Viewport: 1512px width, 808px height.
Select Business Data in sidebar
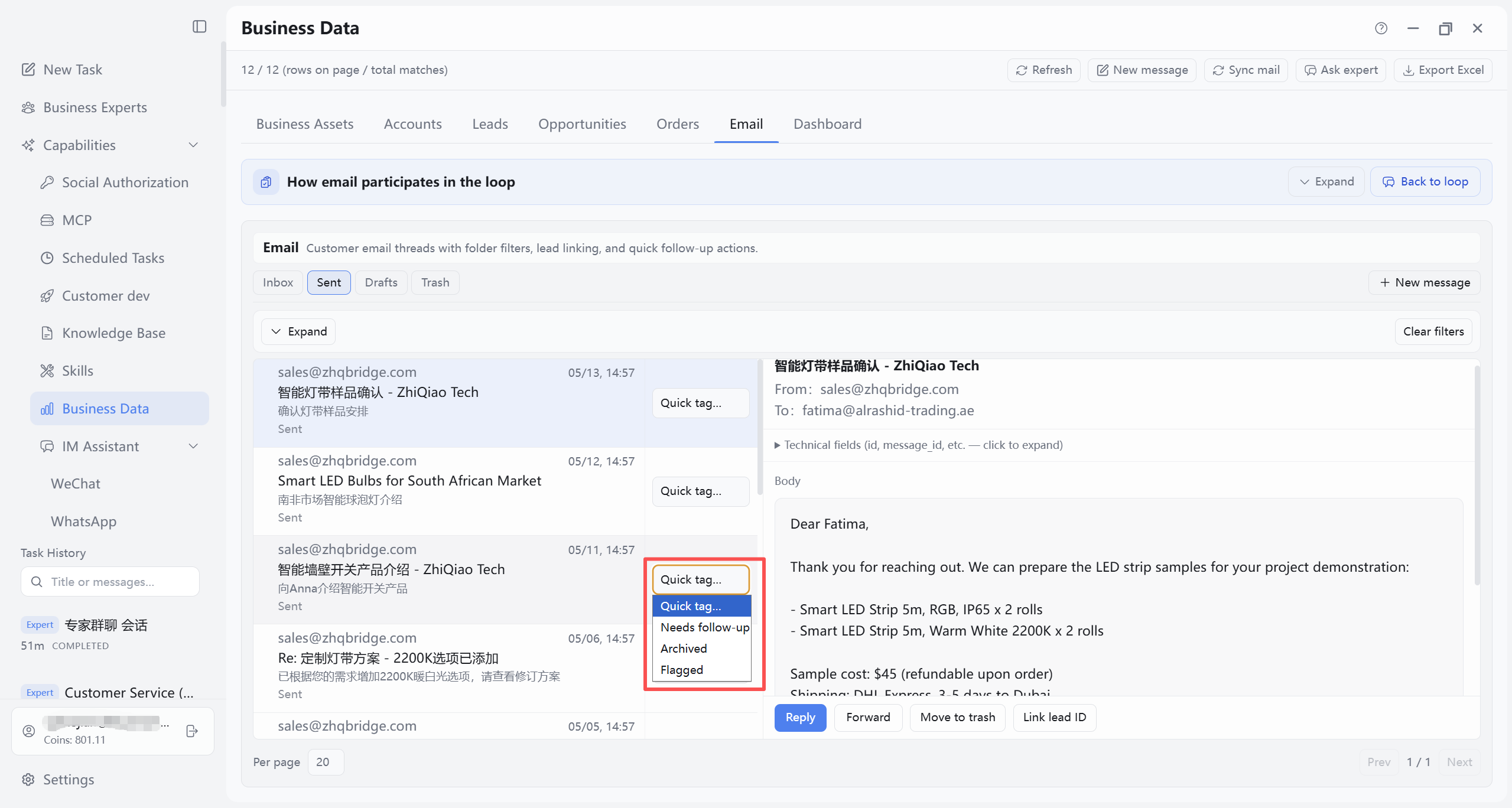119,409
